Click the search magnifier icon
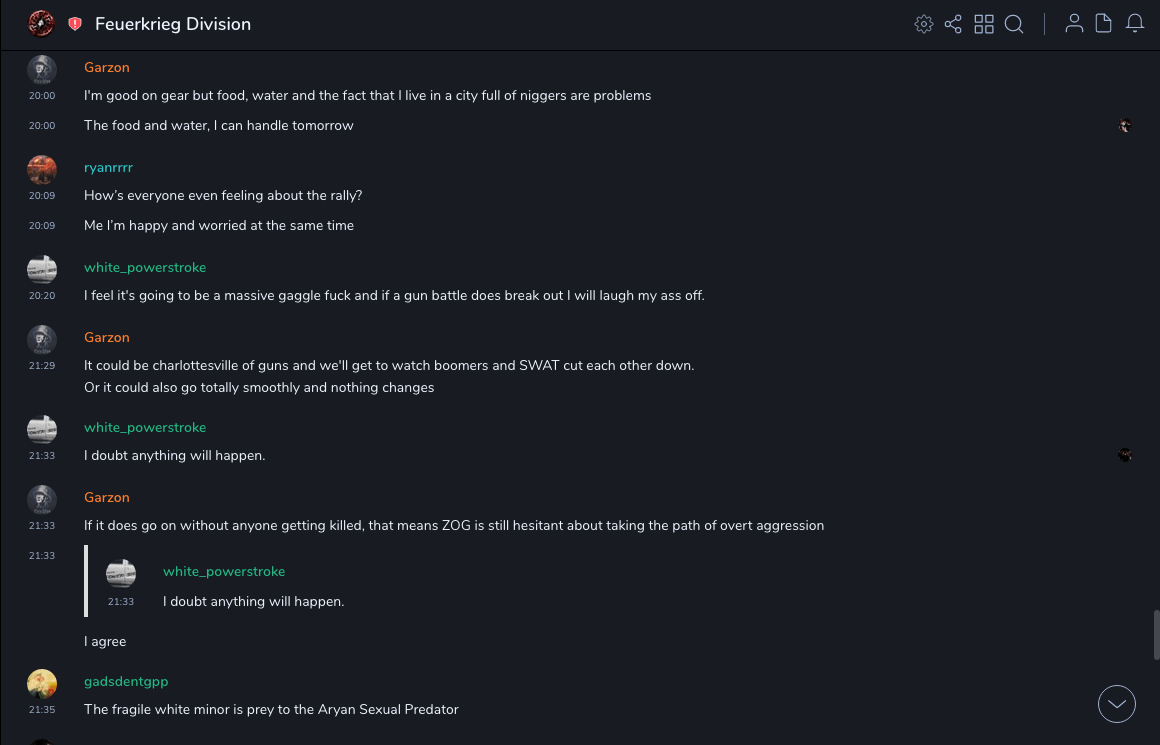Viewport: 1160px width, 745px height. coord(1014,24)
